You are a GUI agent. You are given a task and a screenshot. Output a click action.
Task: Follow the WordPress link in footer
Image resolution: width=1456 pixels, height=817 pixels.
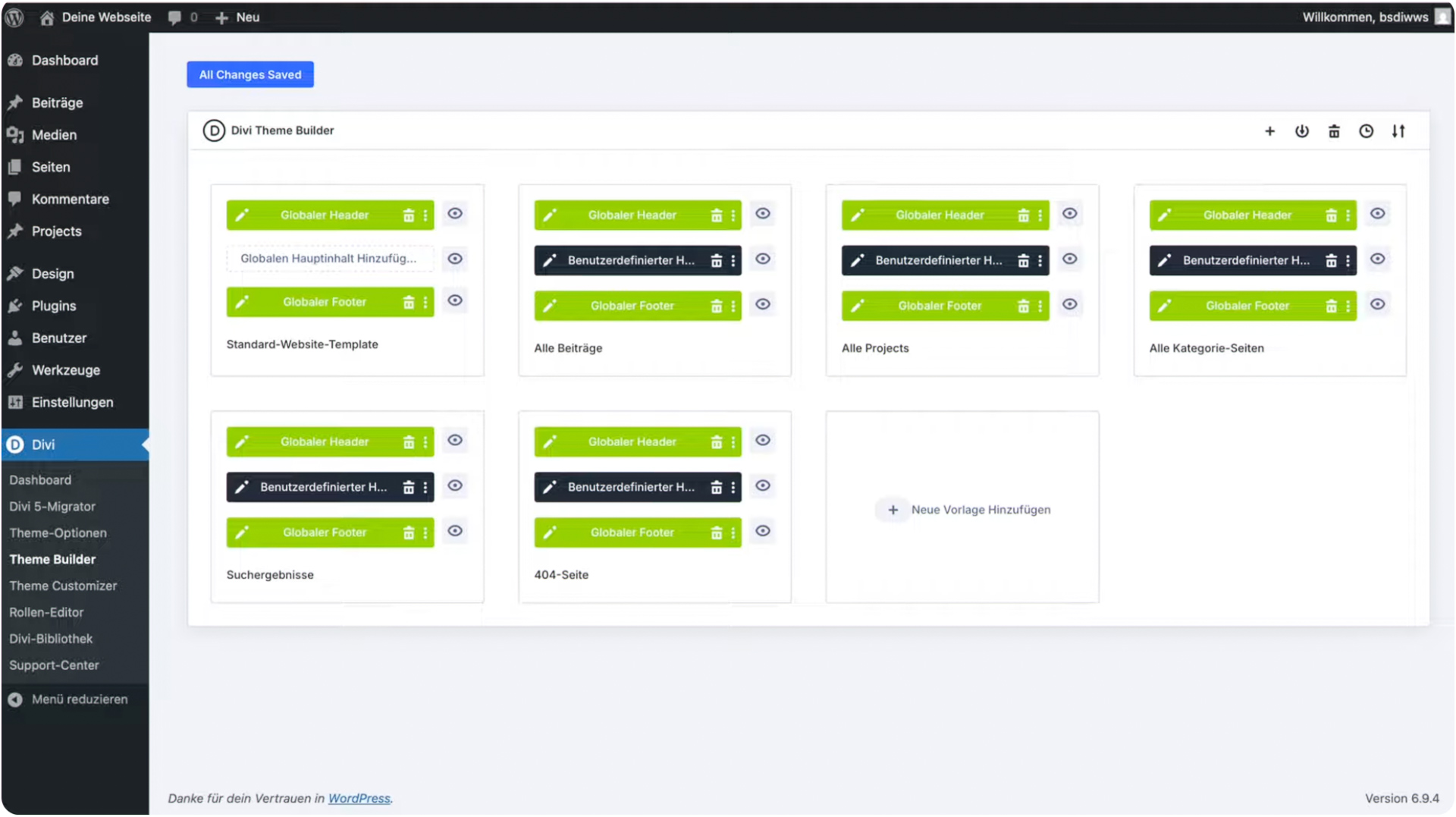tap(359, 798)
